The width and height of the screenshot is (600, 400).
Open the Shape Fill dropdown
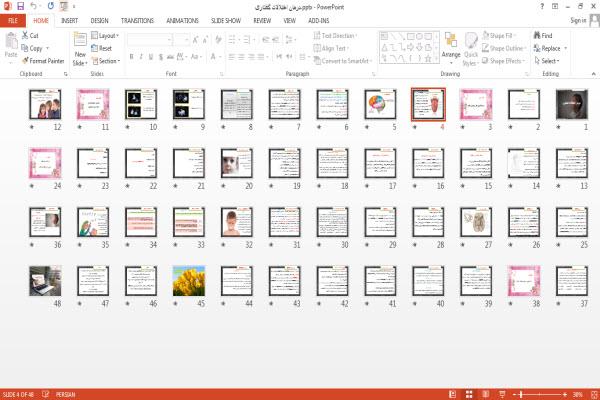(499, 36)
